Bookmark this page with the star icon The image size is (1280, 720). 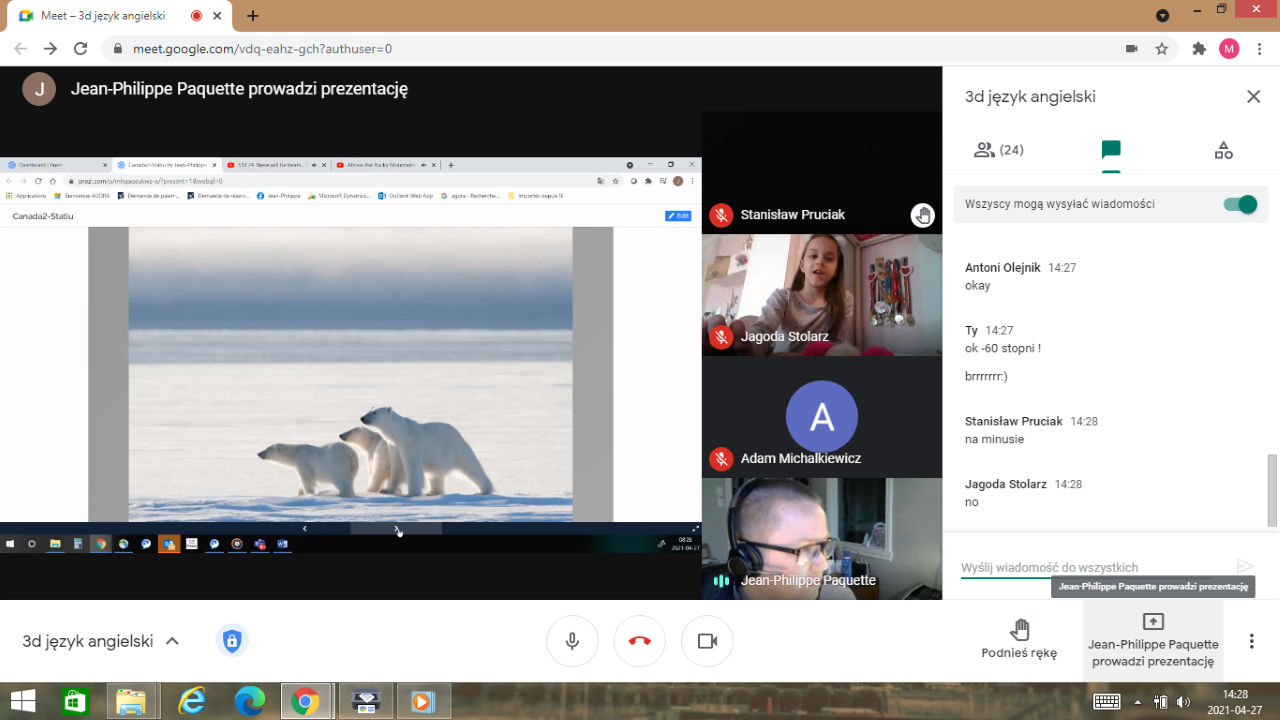1162,49
